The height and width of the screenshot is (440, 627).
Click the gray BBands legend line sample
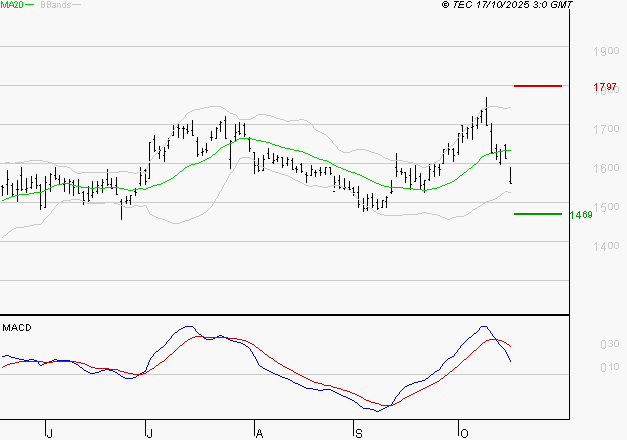click(x=76, y=6)
